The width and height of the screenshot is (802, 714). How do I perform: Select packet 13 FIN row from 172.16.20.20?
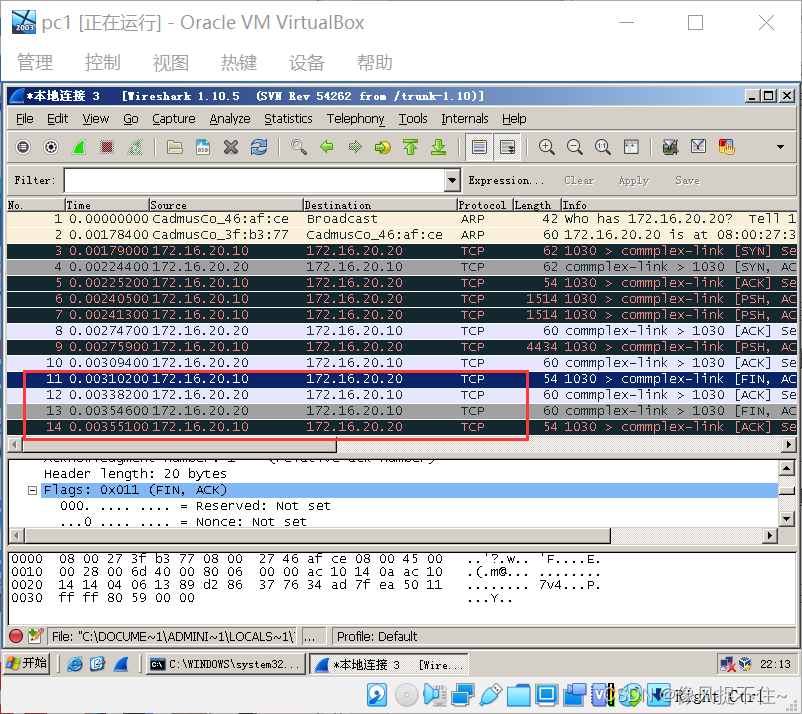[x=402, y=411]
